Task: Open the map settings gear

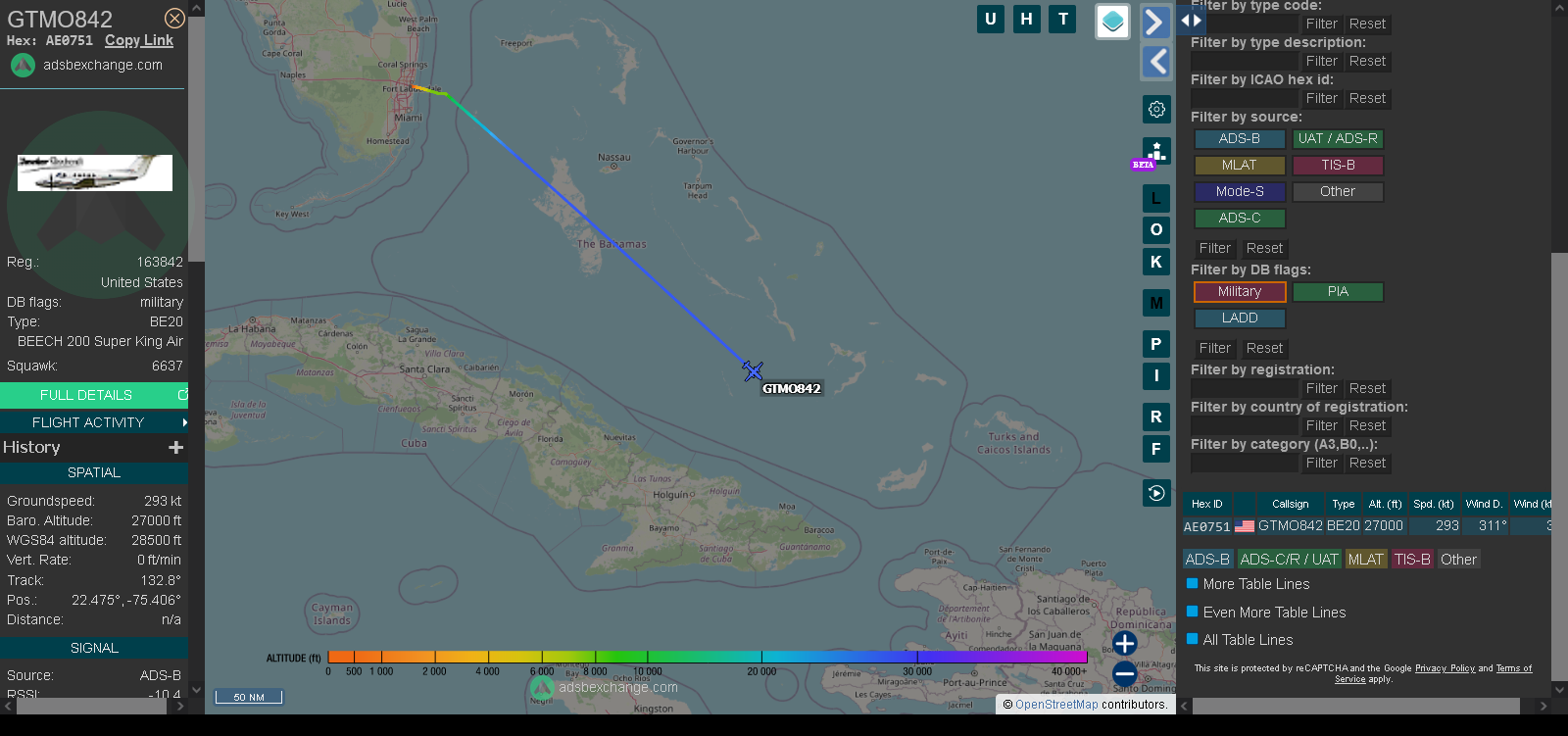Action: coord(1156,109)
